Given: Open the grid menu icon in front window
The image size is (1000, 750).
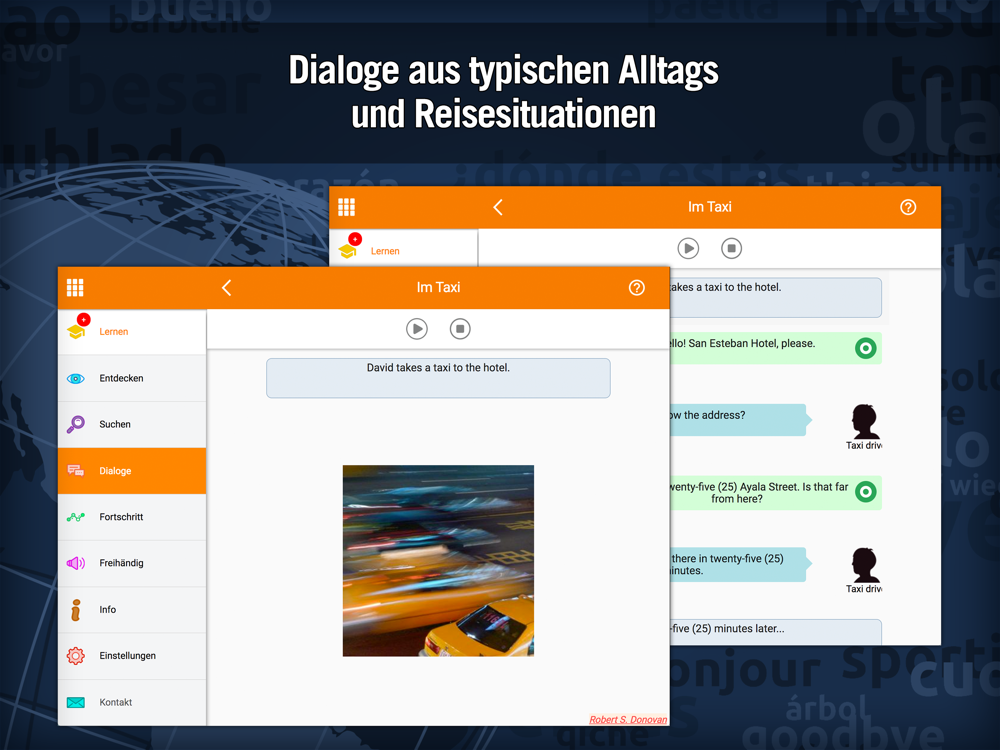Looking at the screenshot, I should [75, 288].
